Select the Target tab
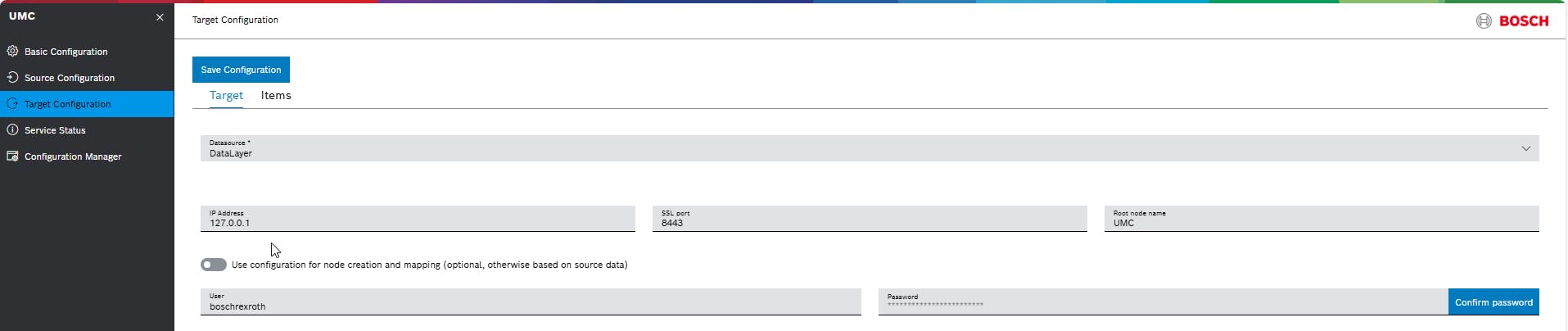 coord(226,95)
